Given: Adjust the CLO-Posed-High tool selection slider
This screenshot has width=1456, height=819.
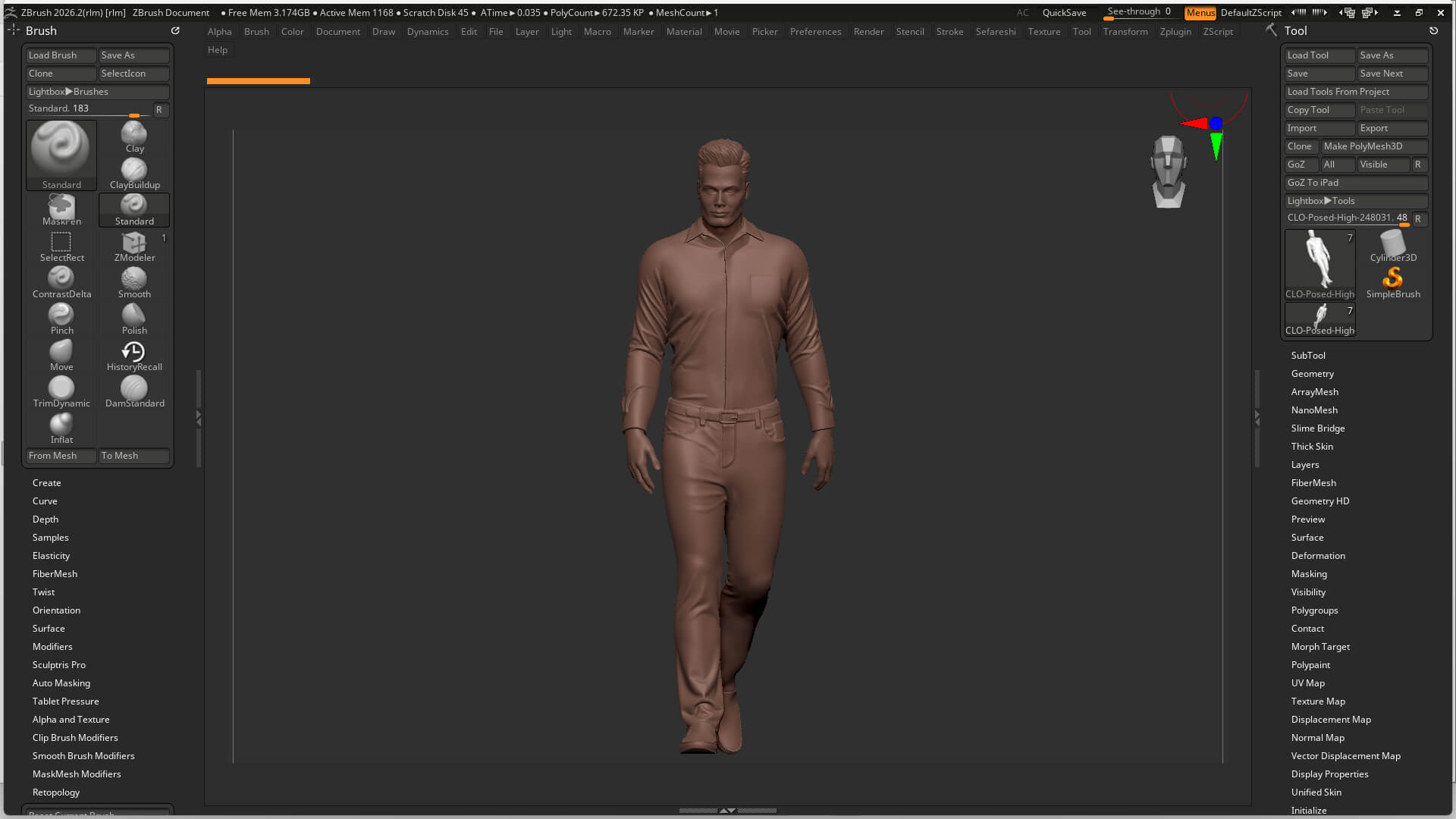Looking at the screenshot, I should point(1348,218).
